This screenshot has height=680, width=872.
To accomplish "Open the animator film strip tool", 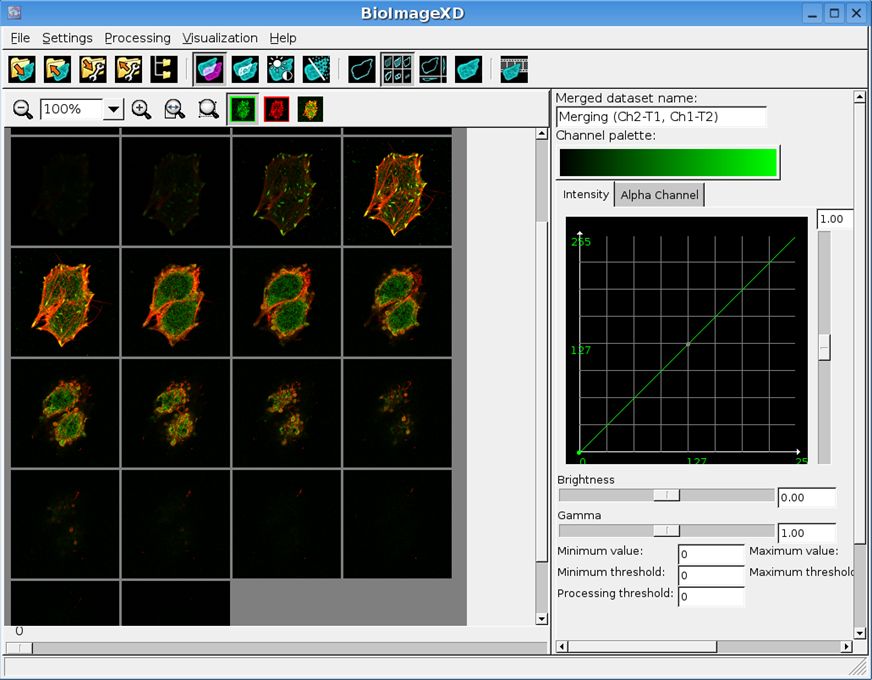I will [x=514, y=69].
